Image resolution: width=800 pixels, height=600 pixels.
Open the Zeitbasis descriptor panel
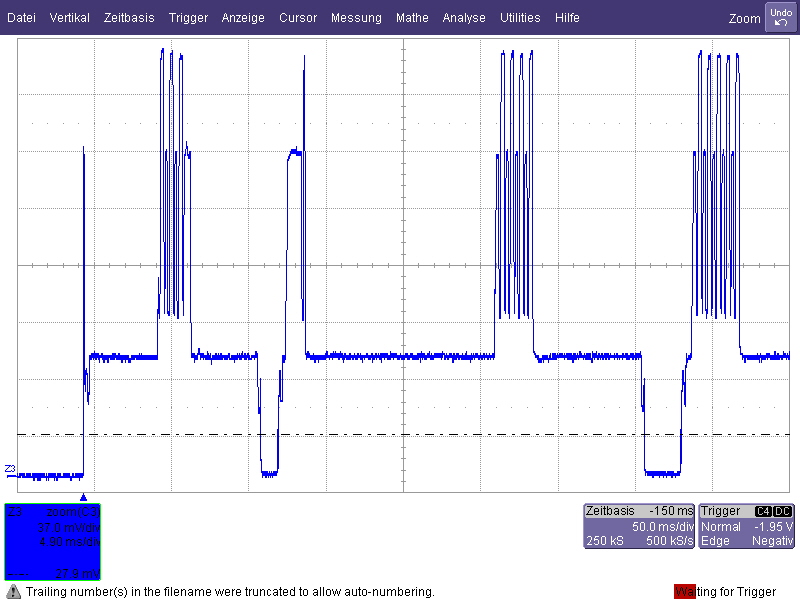point(639,526)
